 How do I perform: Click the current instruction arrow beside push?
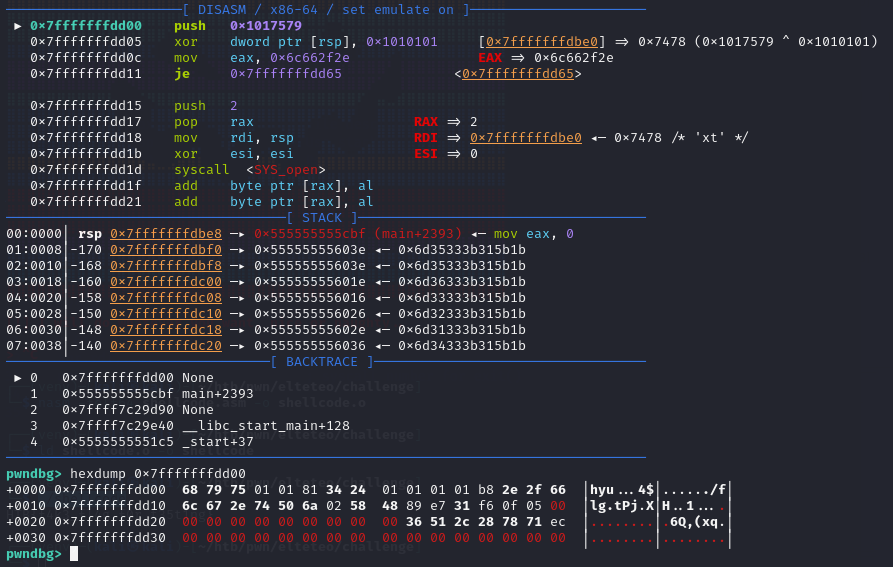point(18,25)
